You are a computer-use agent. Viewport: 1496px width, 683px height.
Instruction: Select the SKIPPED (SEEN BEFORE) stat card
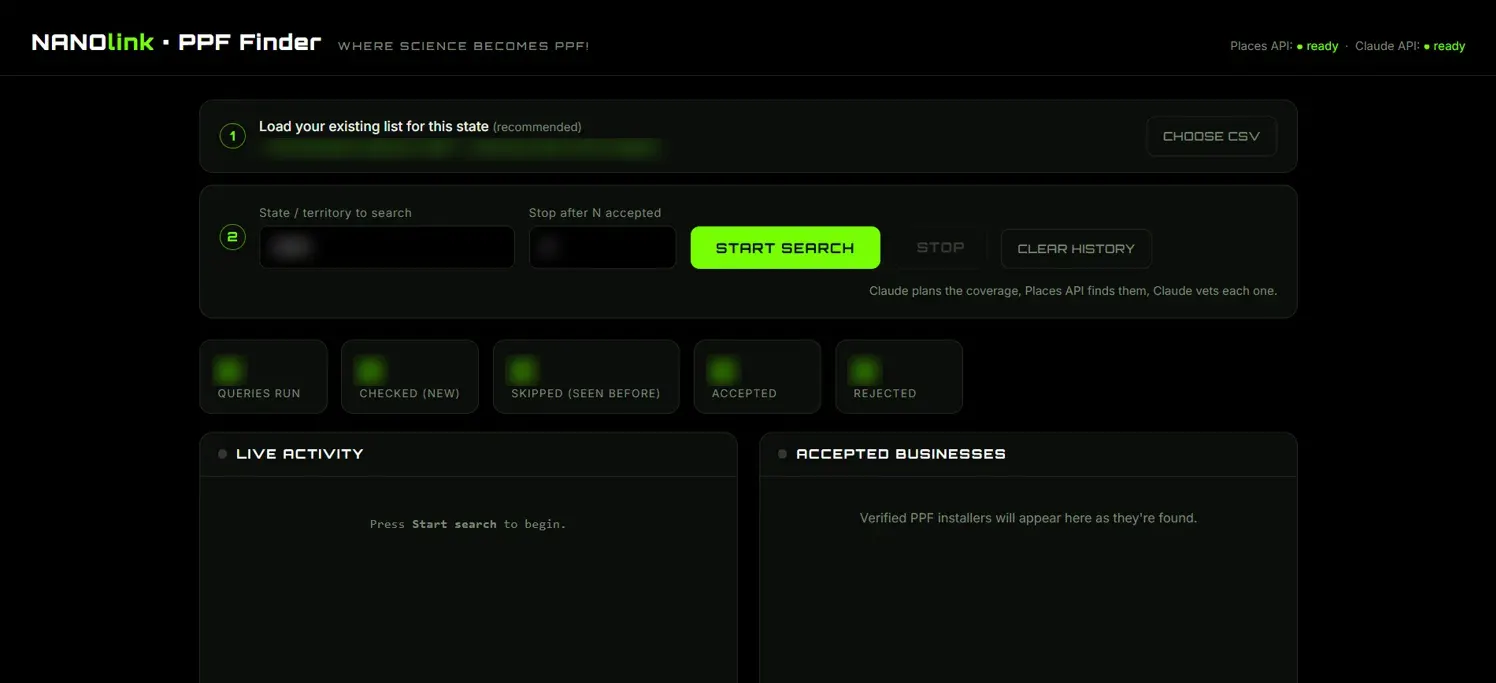586,377
